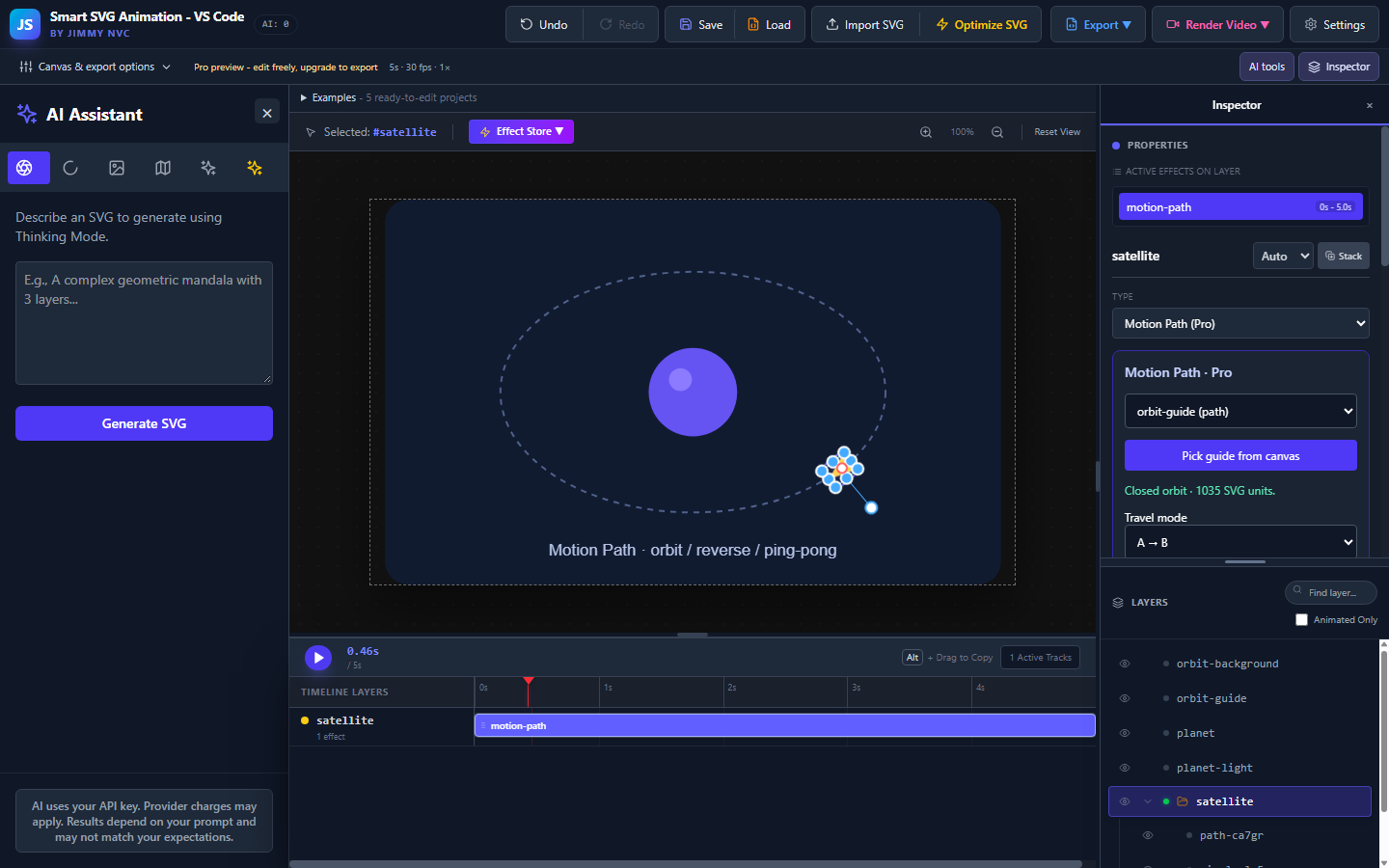The image size is (1389, 868).
Task: Click the Undo button
Action: 544,24
